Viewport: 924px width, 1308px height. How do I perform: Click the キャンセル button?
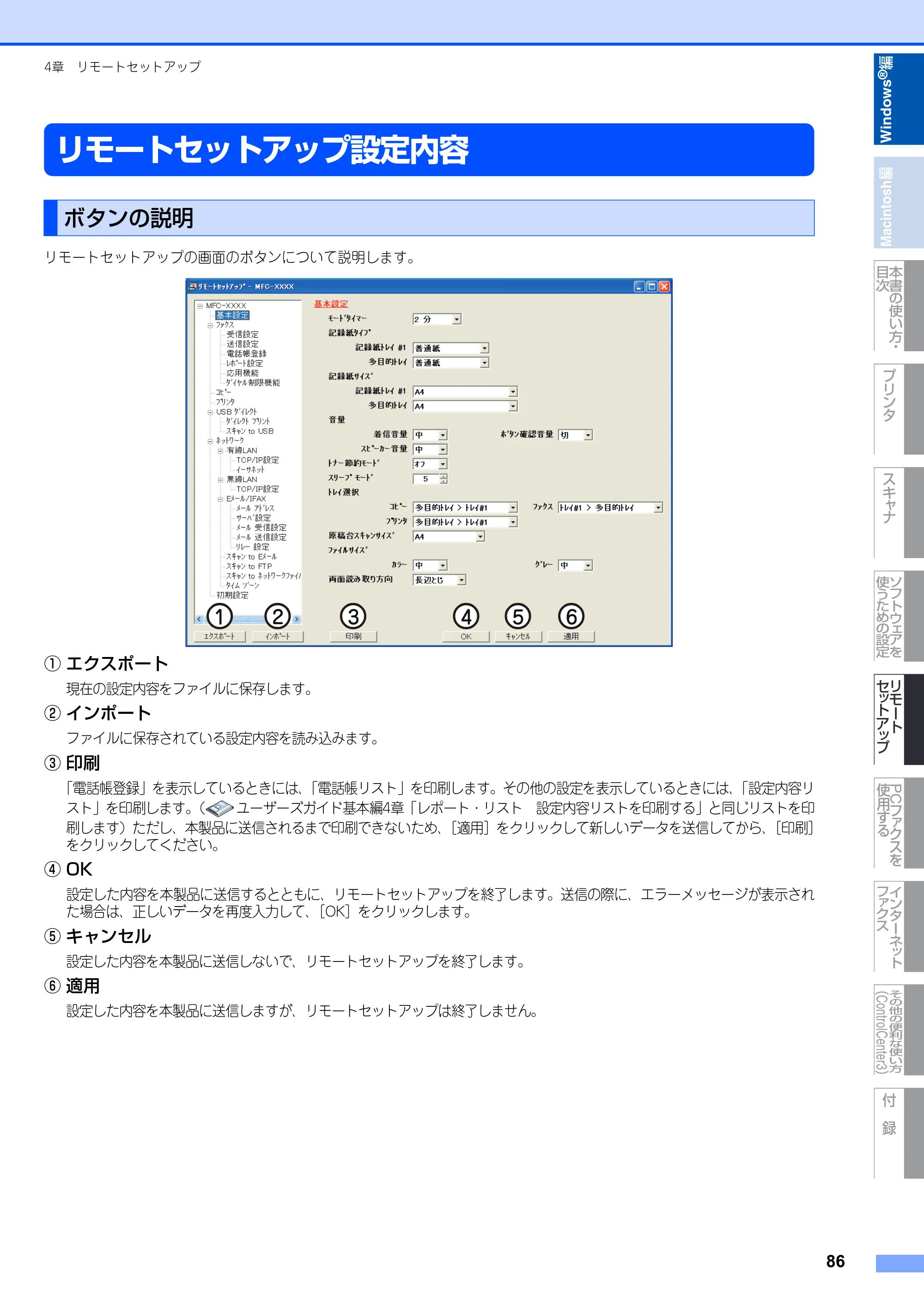coord(518,636)
